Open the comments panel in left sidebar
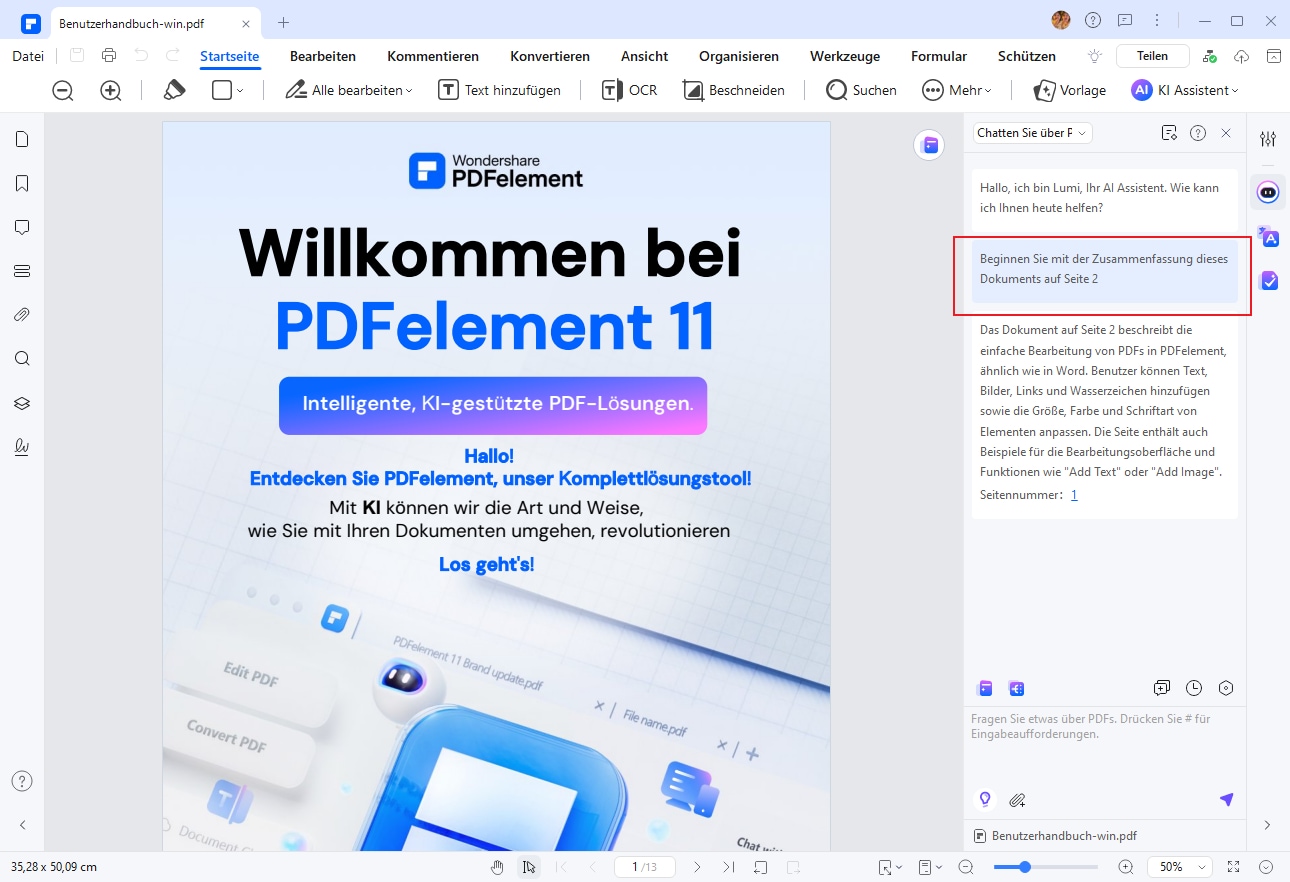This screenshot has width=1290, height=882. (22, 227)
